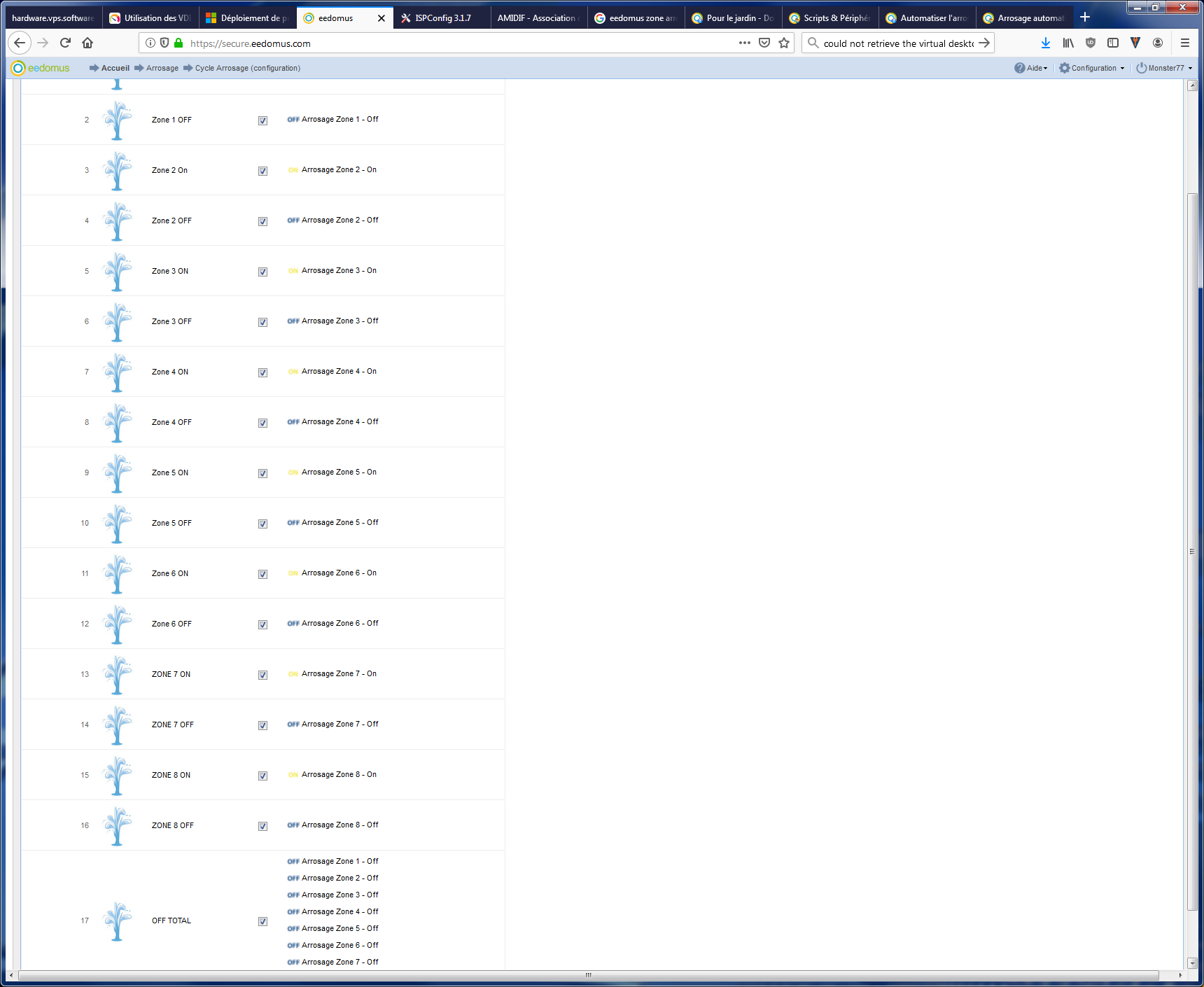This screenshot has width=1204, height=987.
Task: Toggle the Zone 5 OFF checkbox
Action: click(262, 524)
